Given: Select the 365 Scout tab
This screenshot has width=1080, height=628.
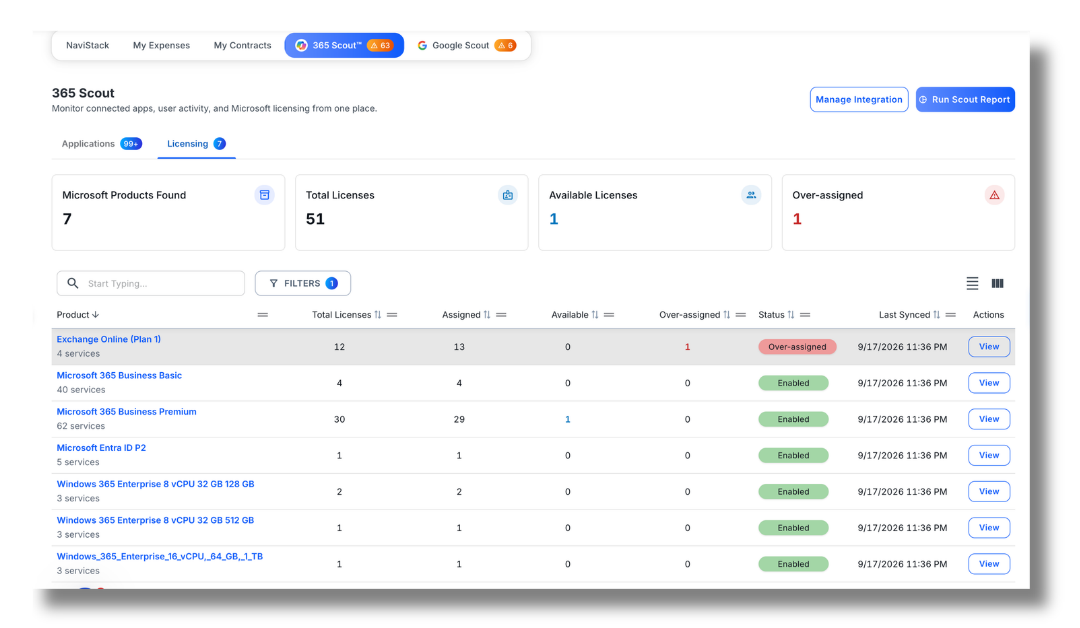Looking at the screenshot, I should pos(344,45).
